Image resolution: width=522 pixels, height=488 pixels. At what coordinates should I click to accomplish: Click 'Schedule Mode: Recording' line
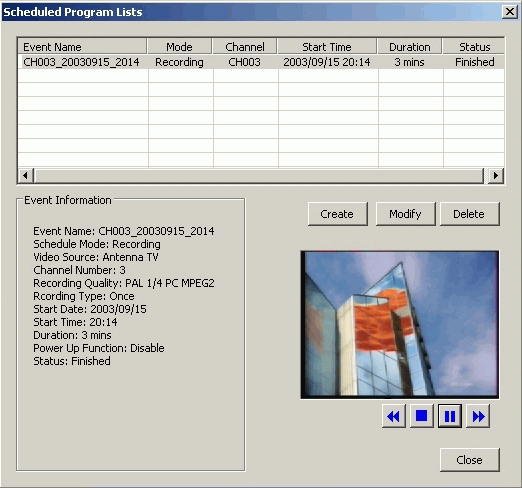click(x=97, y=244)
